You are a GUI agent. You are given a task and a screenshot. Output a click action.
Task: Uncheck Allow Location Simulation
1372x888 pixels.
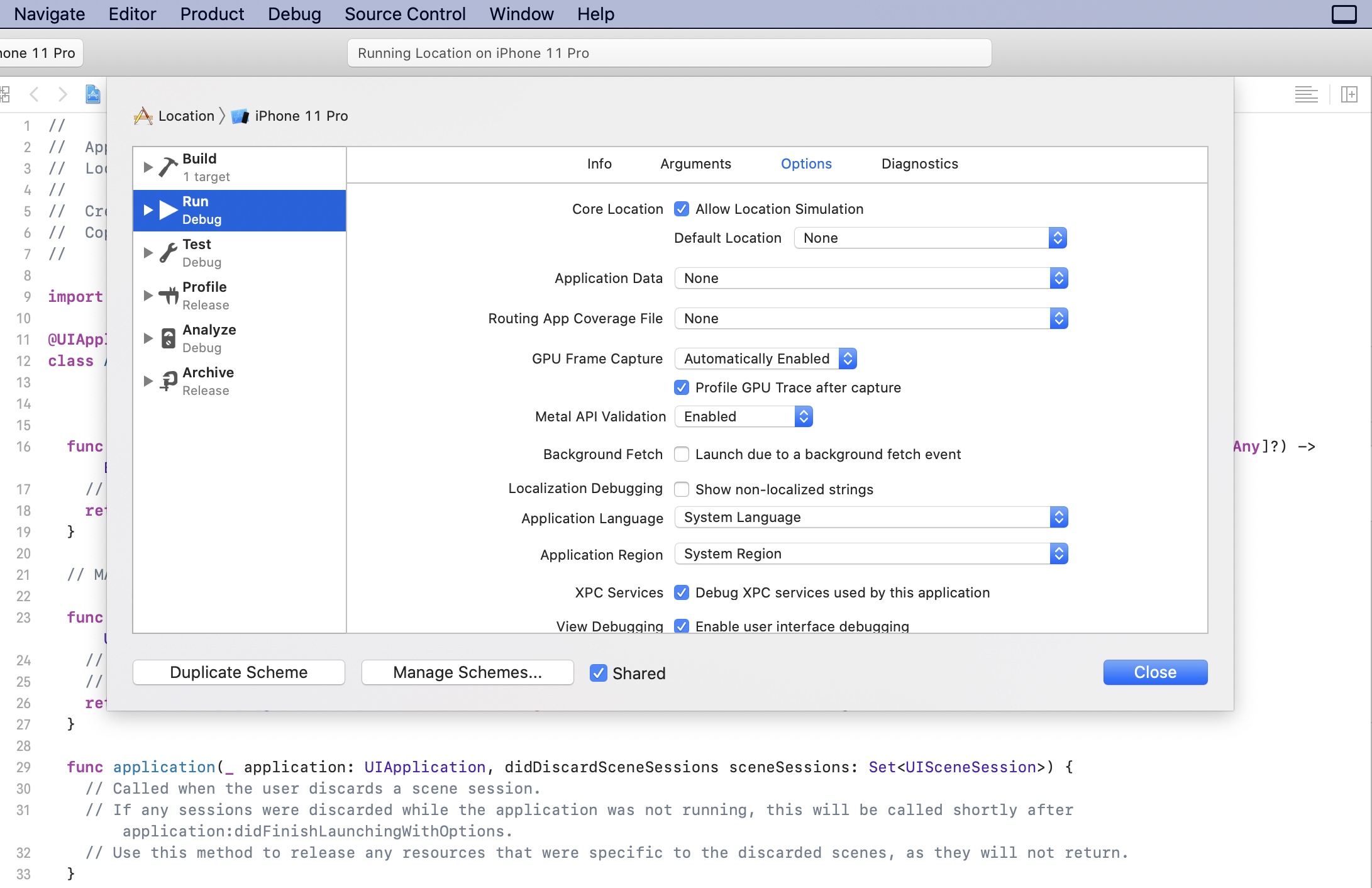click(682, 209)
